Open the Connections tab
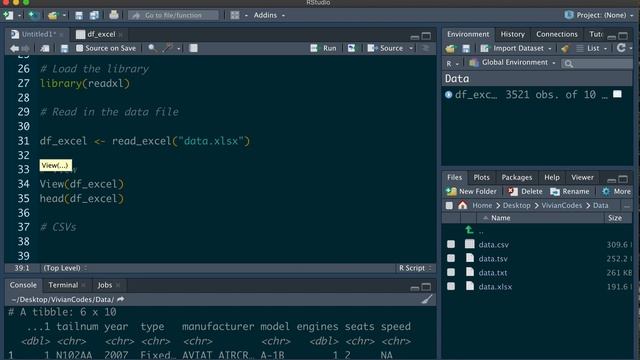 tap(557, 34)
